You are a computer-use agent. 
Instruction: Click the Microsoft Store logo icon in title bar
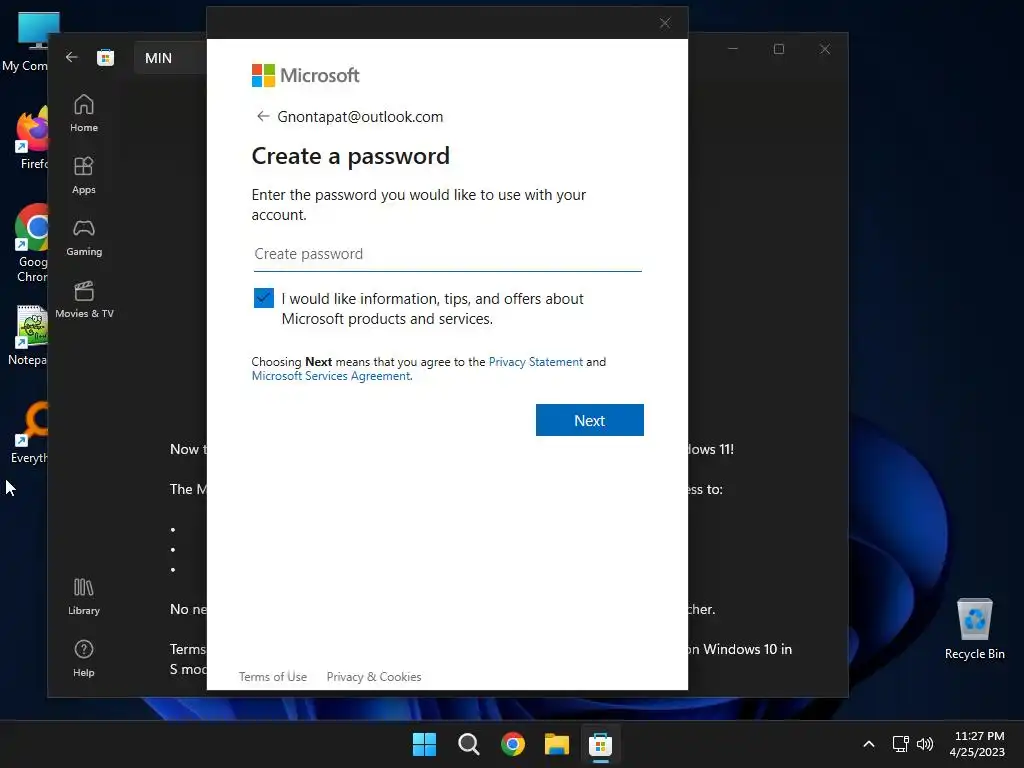coord(105,57)
